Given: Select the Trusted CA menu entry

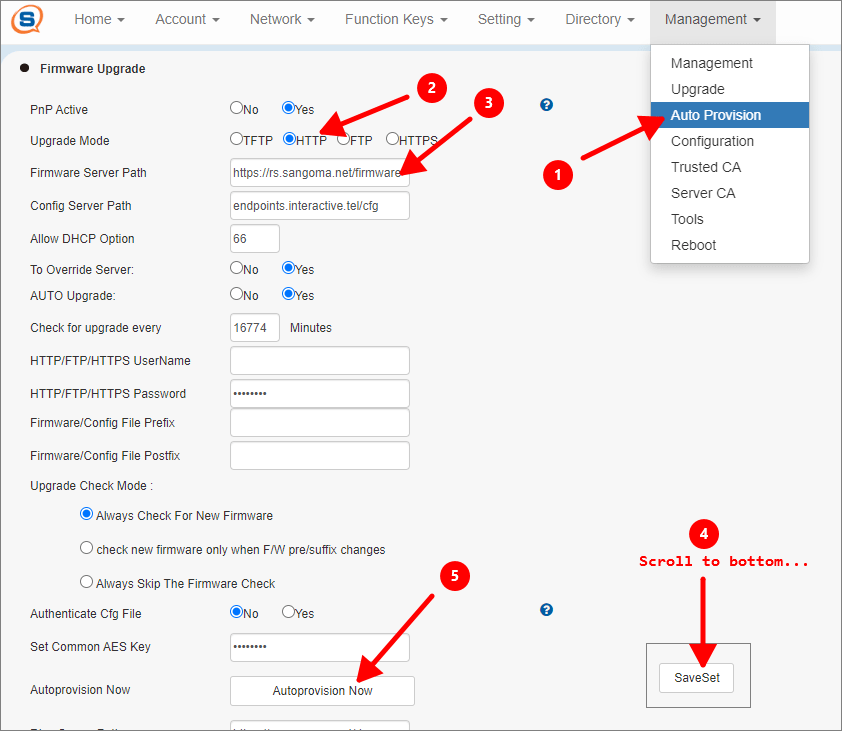Looking at the screenshot, I should pos(707,167).
